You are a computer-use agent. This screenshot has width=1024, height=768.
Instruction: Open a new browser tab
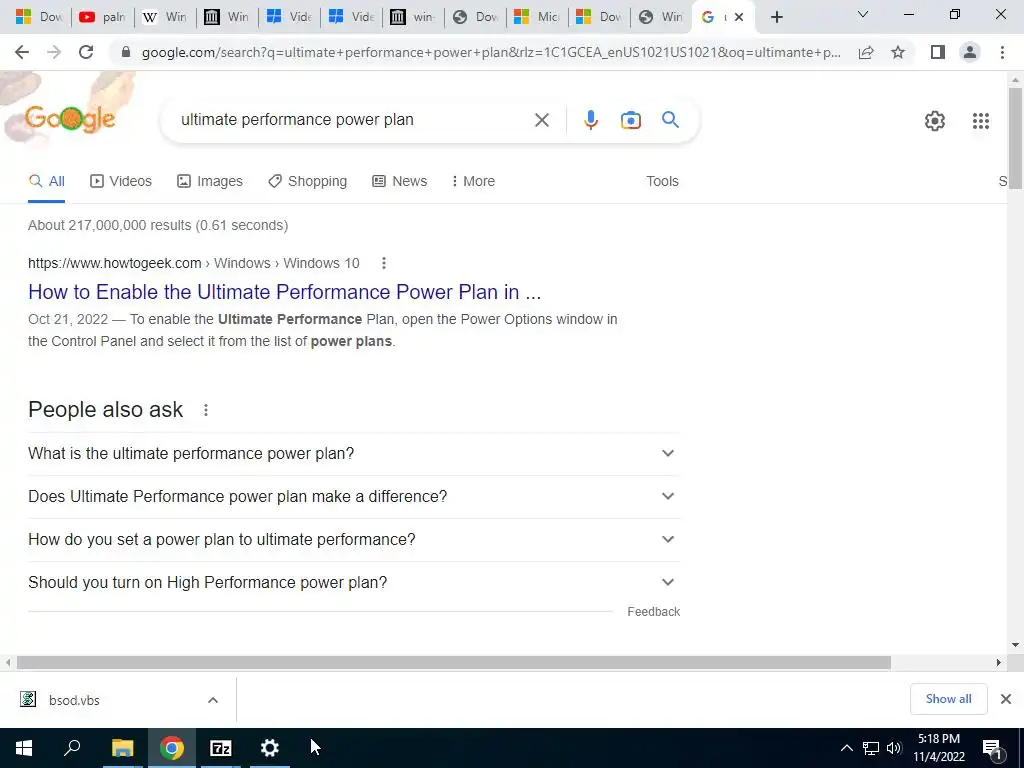pos(776,17)
